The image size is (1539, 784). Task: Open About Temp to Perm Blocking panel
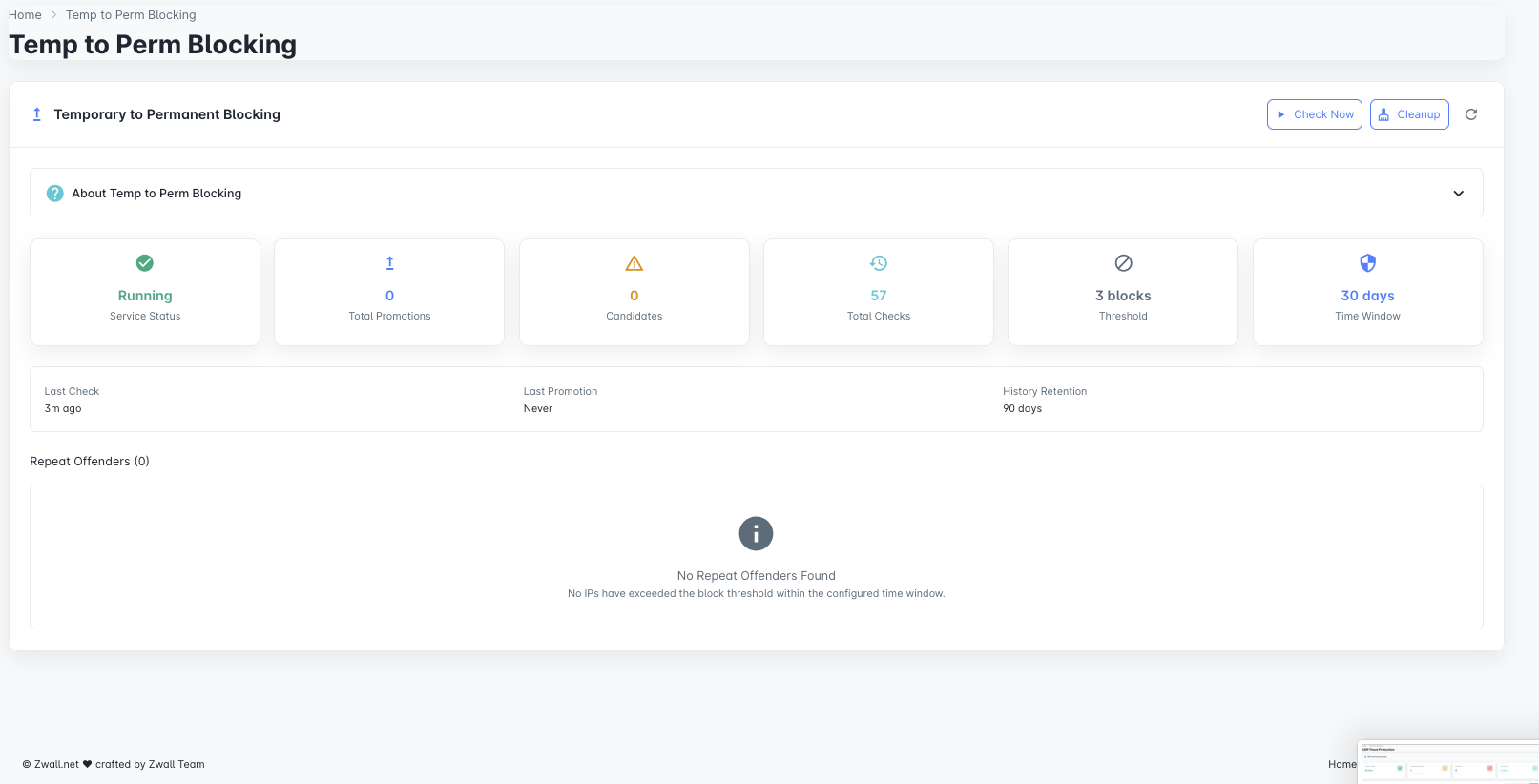pos(156,194)
